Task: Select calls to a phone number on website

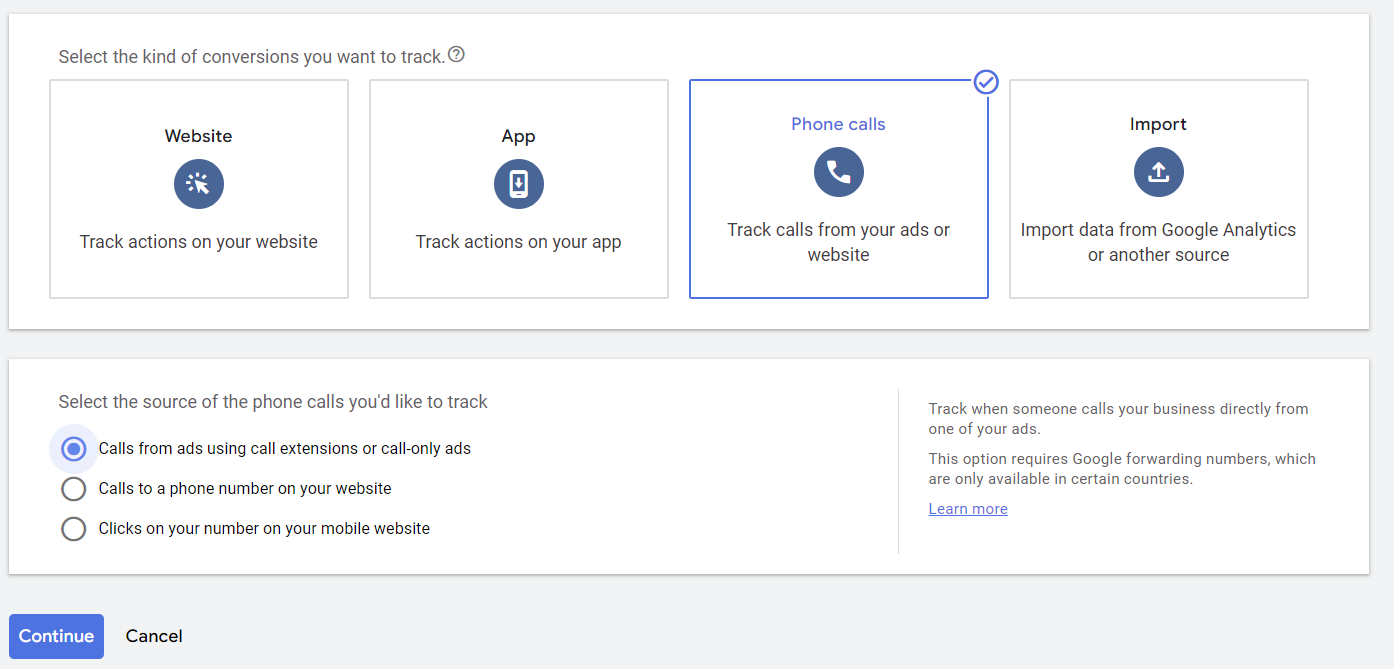Action: (x=74, y=489)
